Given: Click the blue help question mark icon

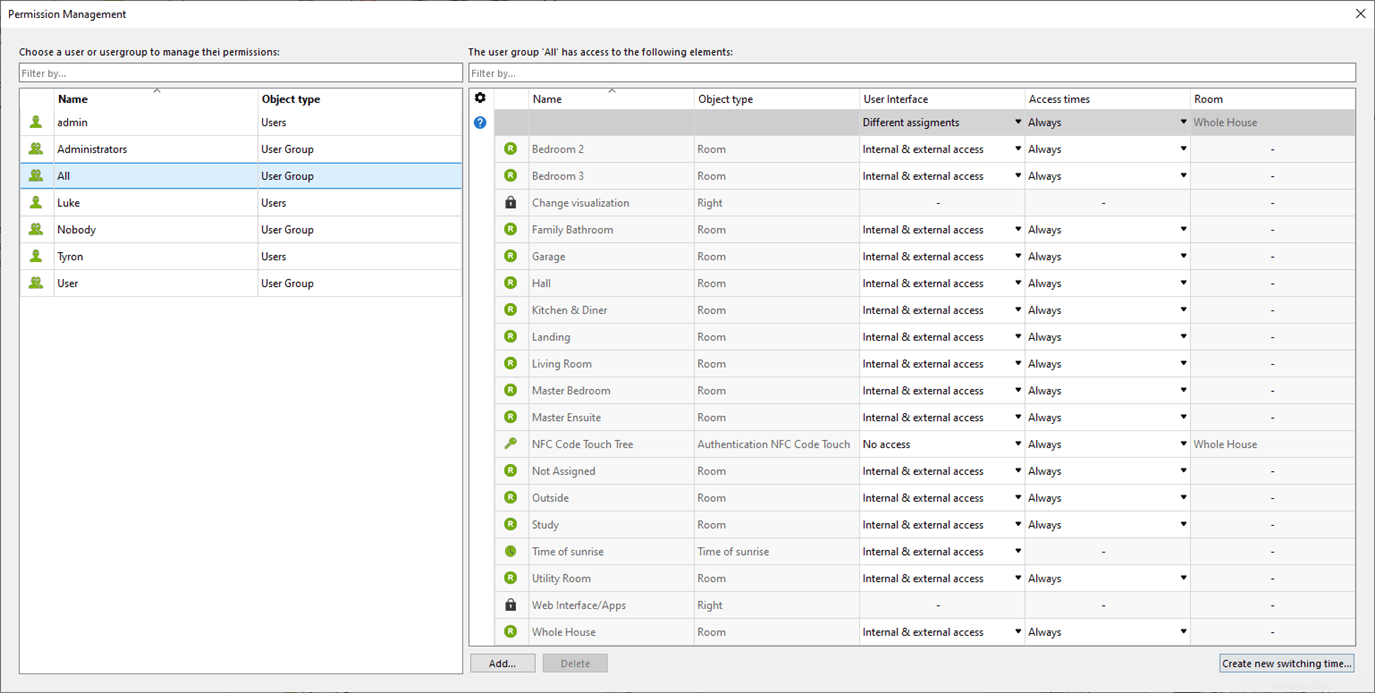Looking at the screenshot, I should (x=480, y=123).
